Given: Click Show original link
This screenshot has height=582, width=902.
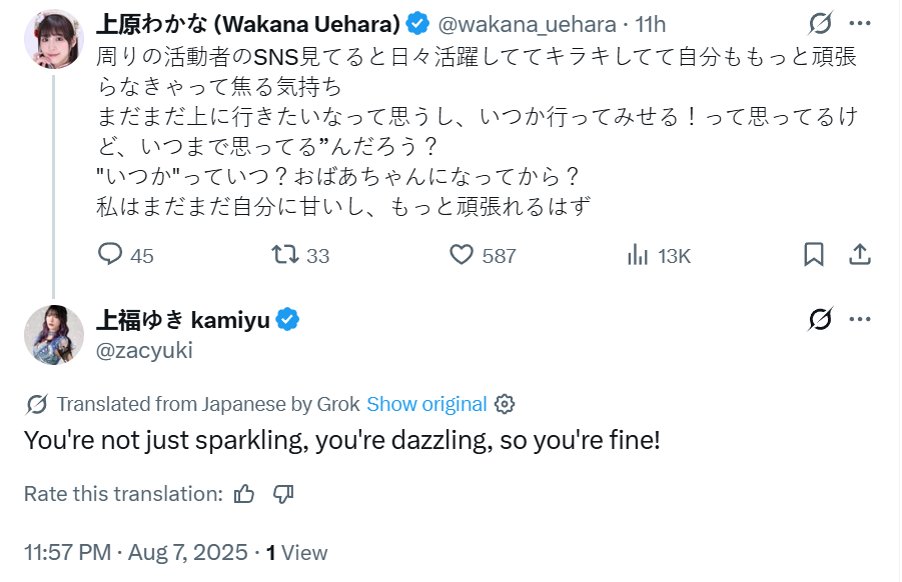Looking at the screenshot, I should coord(427,404).
